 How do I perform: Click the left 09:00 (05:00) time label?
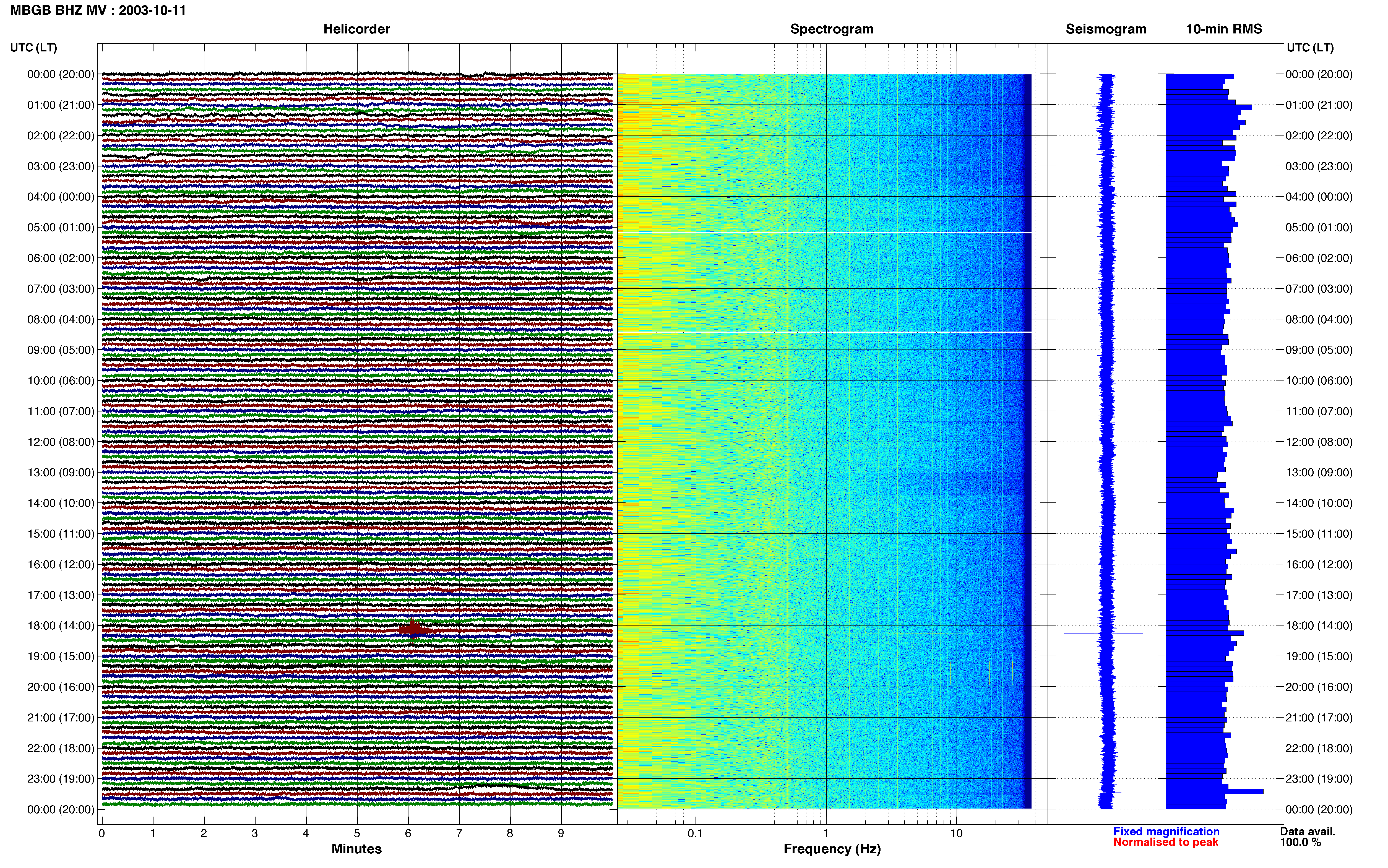click(x=61, y=350)
